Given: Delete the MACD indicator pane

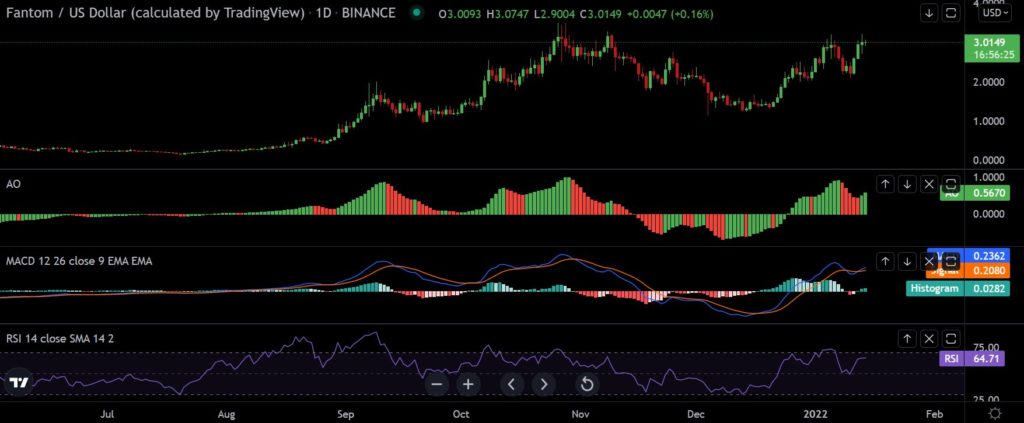Looking at the screenshot, I should tap(929, 262).
